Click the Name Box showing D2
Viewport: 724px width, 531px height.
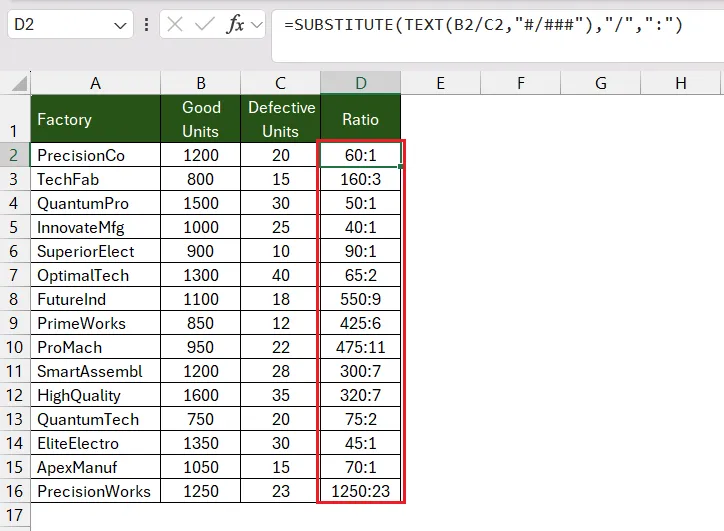(x=70, y=24)
